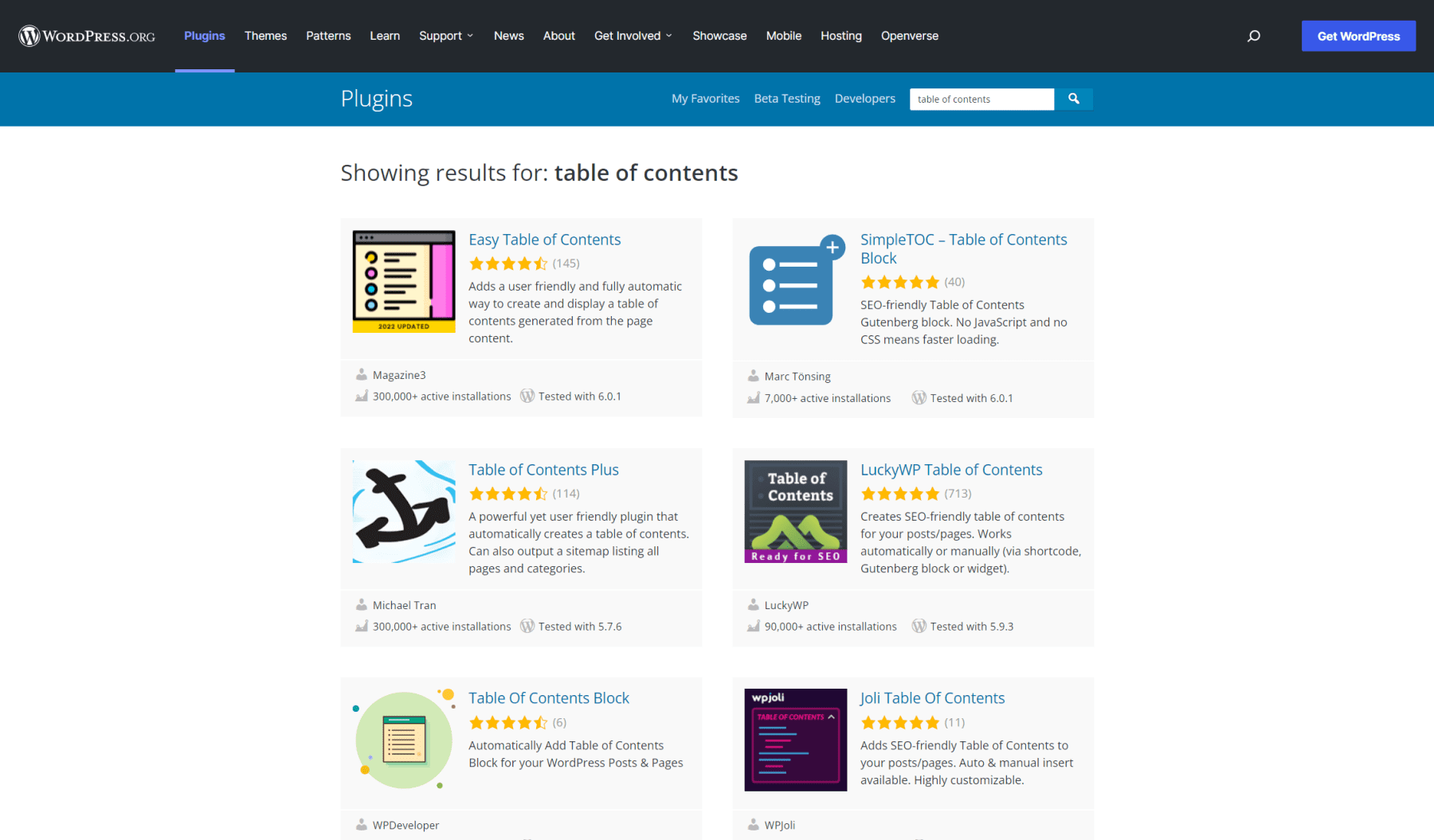This screenshot has height=840, width=1434.
Task: Click the Easy Table of Contents plugin icon
Action: [403, 280]
